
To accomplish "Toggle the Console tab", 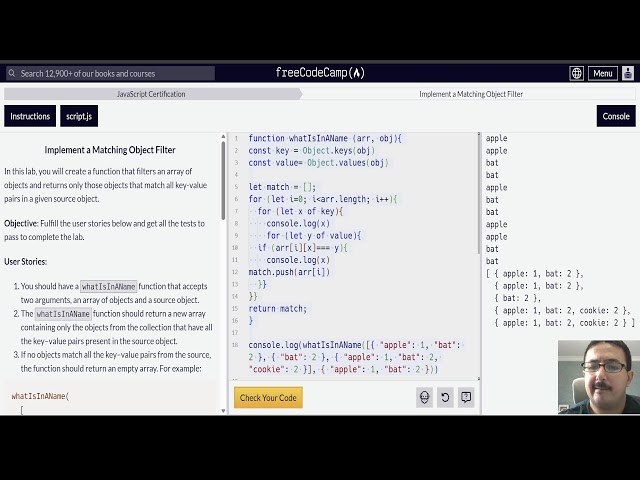I will tap(616, 116).
